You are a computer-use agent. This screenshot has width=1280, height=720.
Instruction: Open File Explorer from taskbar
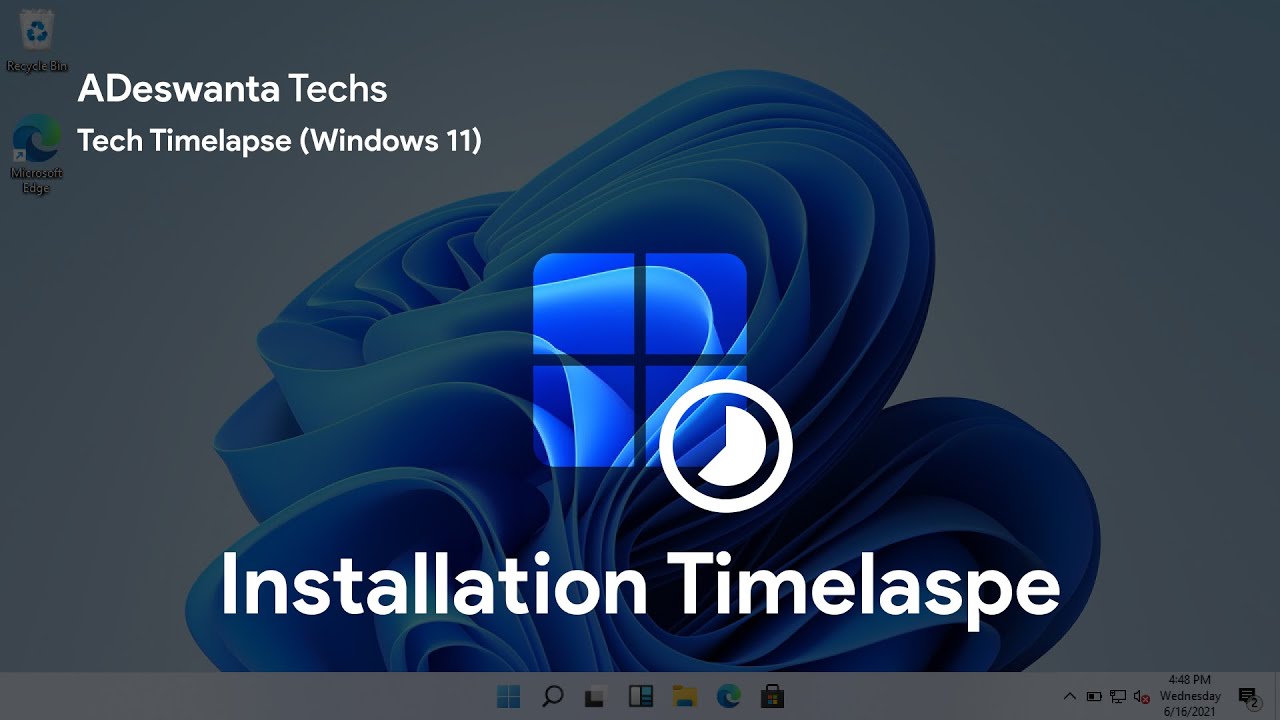tap(684, 696)
